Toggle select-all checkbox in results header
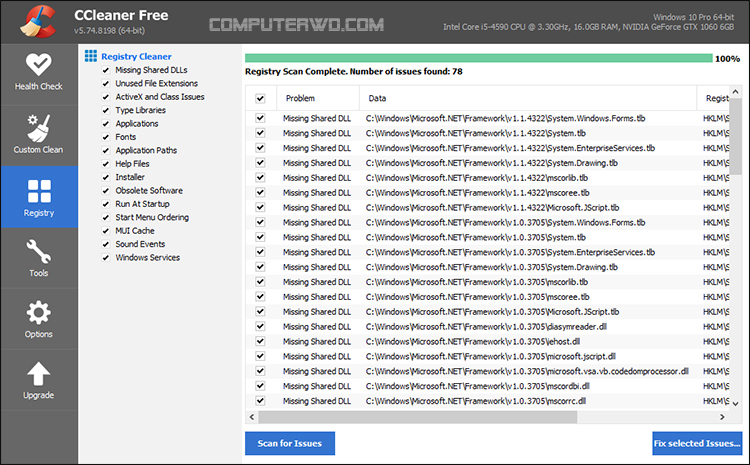750x465 pixels. (x=260, y=99)
